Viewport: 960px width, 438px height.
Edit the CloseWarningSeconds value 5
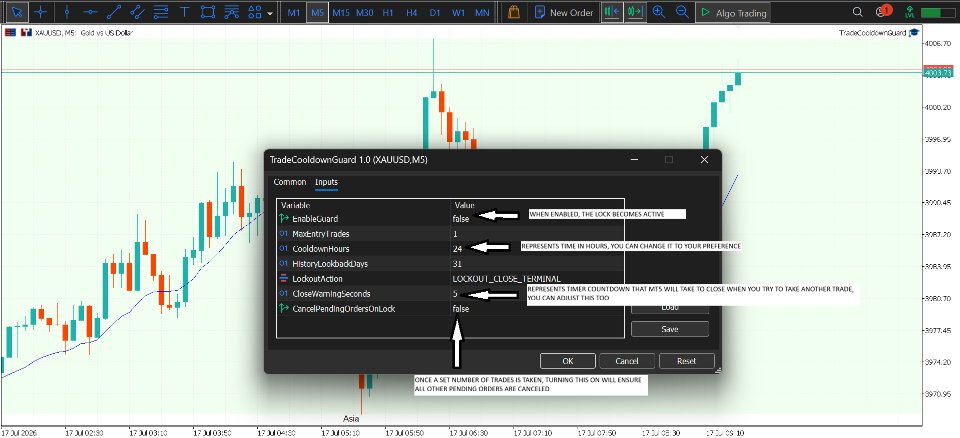[537, 294]
